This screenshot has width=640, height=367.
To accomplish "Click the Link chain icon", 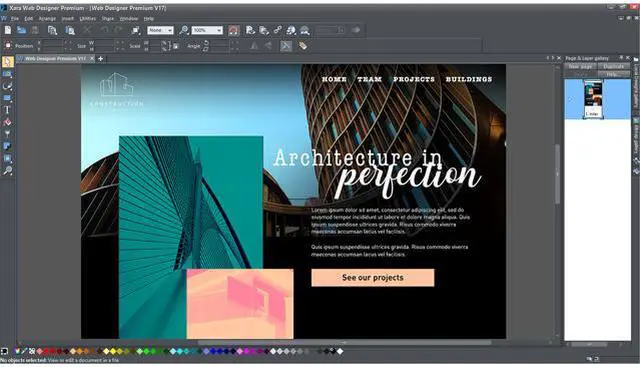I will [x=278, y=30].
